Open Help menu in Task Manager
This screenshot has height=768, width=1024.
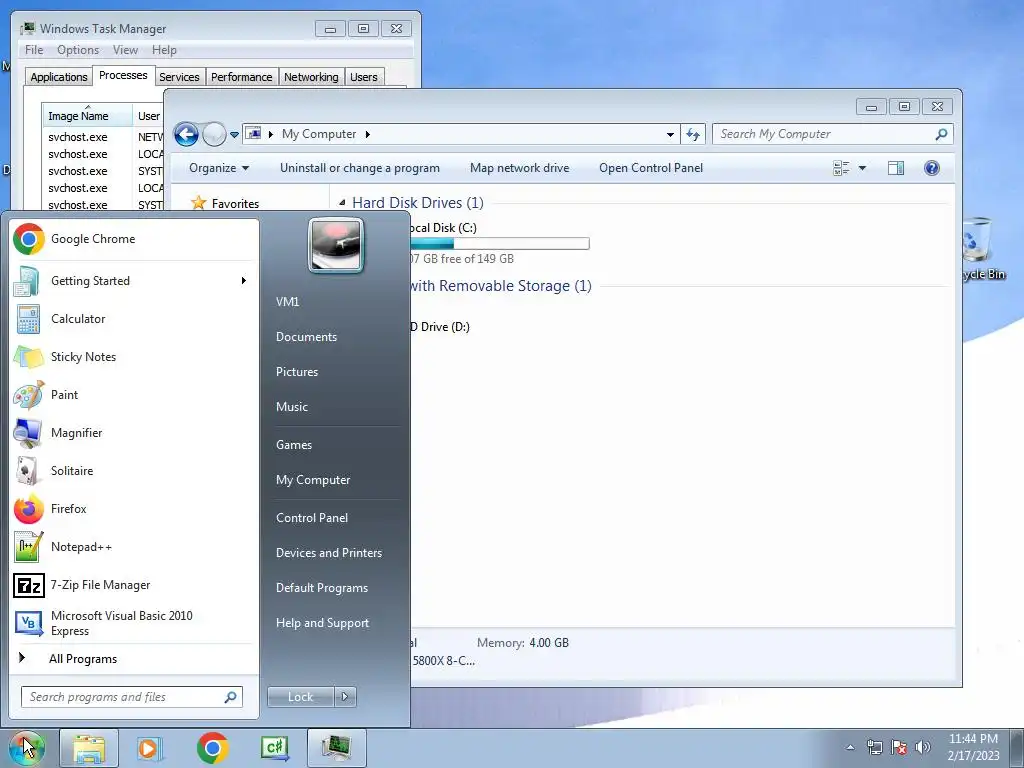(x=164, y=50)
